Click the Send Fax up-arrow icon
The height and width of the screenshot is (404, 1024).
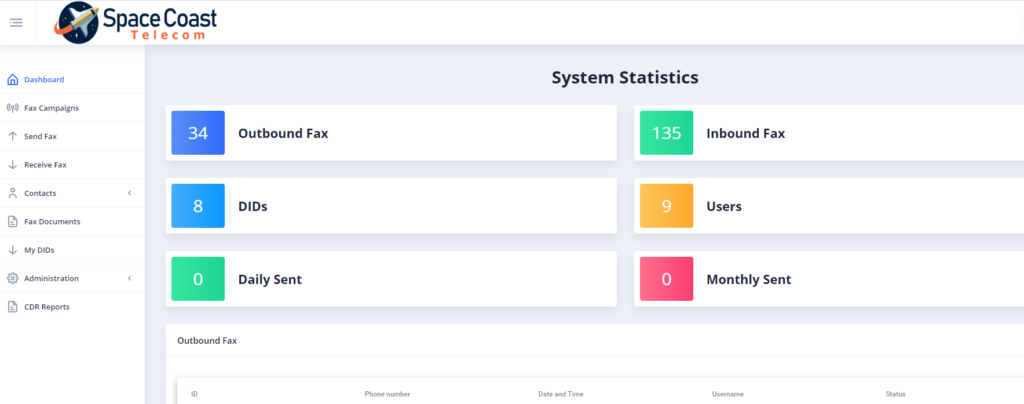[x=12, y=136]
